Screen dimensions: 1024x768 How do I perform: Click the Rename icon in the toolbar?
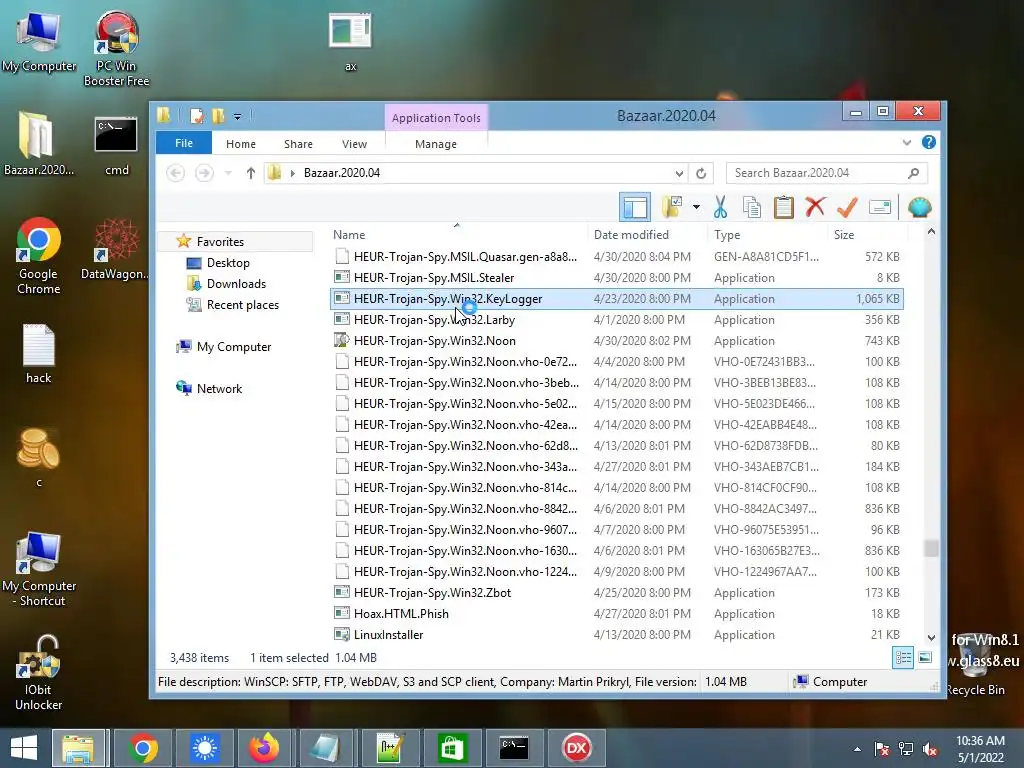tap(880, 208)
